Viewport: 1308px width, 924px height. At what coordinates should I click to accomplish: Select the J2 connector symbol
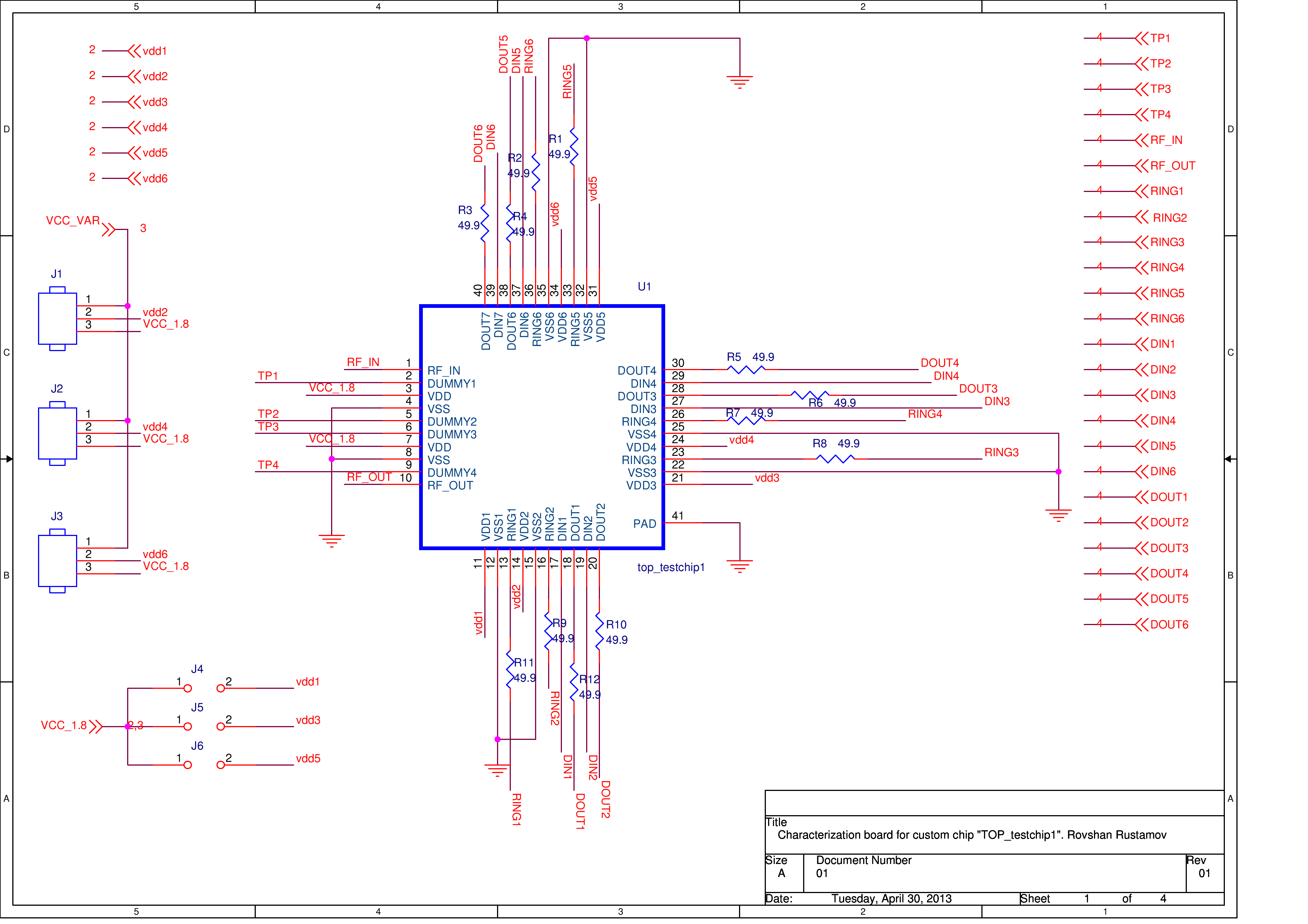point(57,433)
